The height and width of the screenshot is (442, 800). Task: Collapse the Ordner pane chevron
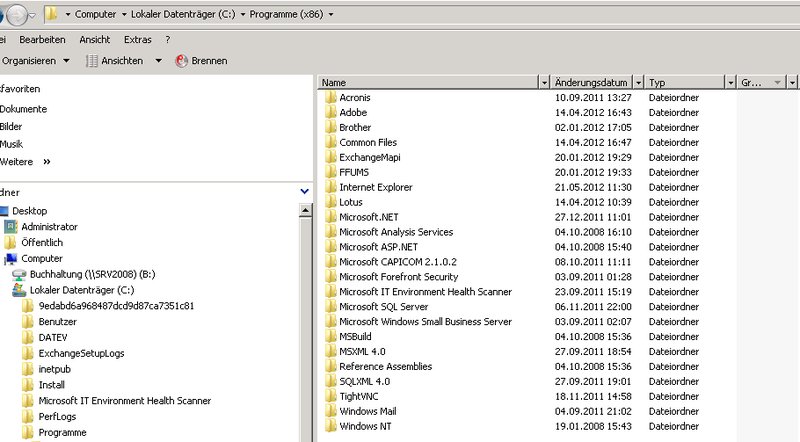[305, 192]
